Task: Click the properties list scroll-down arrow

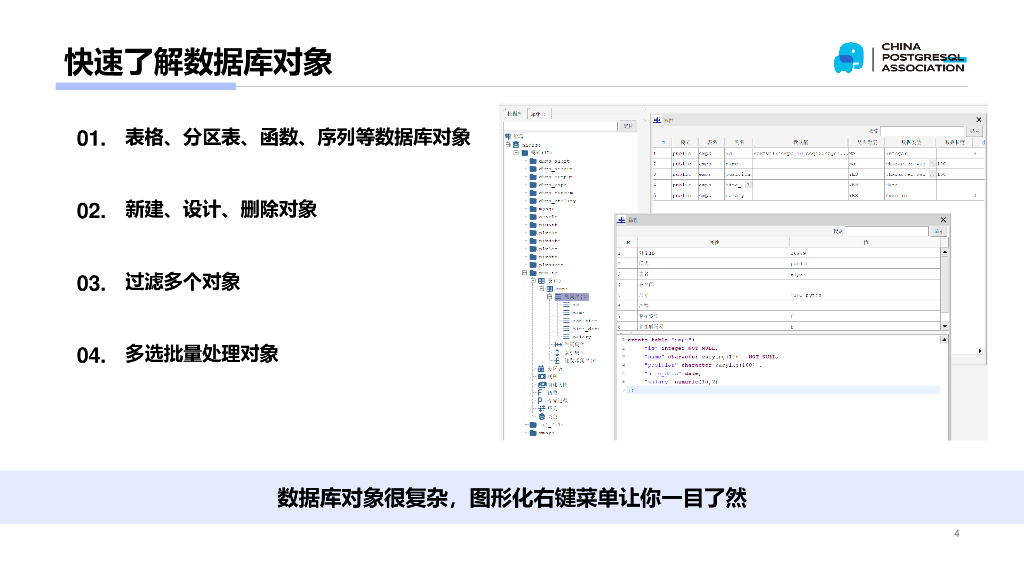Action: click(x=944, y=325)
